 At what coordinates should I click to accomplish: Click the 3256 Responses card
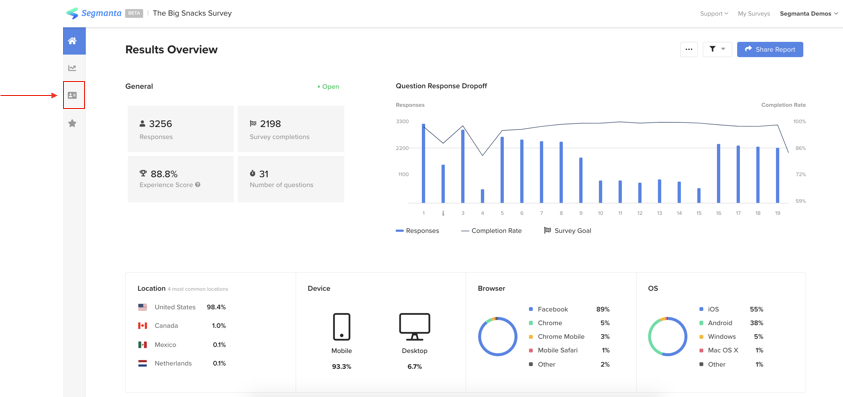pyautogui.click(x=181, y=129)
